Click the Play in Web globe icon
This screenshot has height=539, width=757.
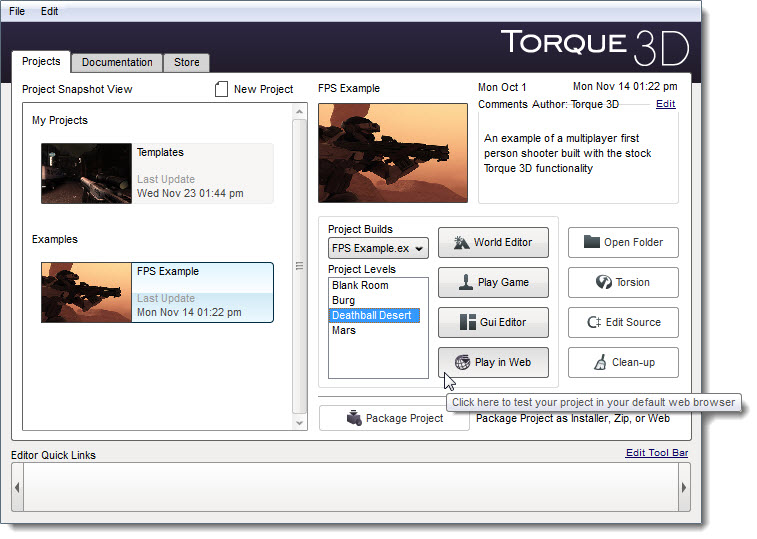coord(463,362)
